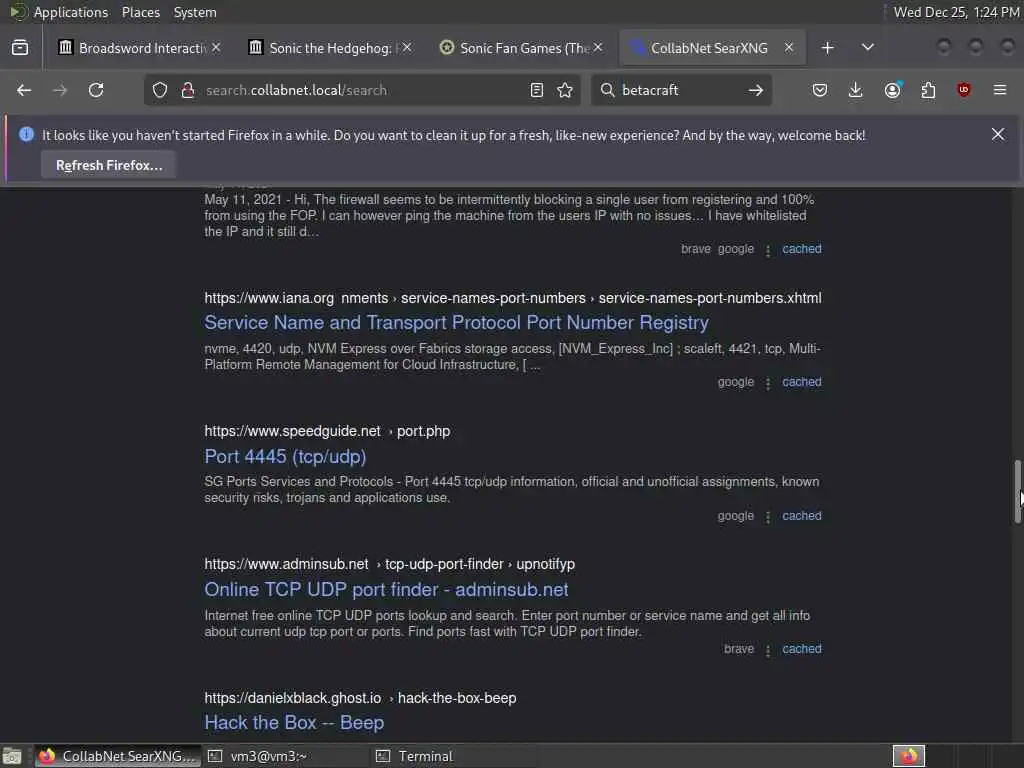Bookmark this page with the star icon
Screen dimensions: 1024x768
click(565, 90)
